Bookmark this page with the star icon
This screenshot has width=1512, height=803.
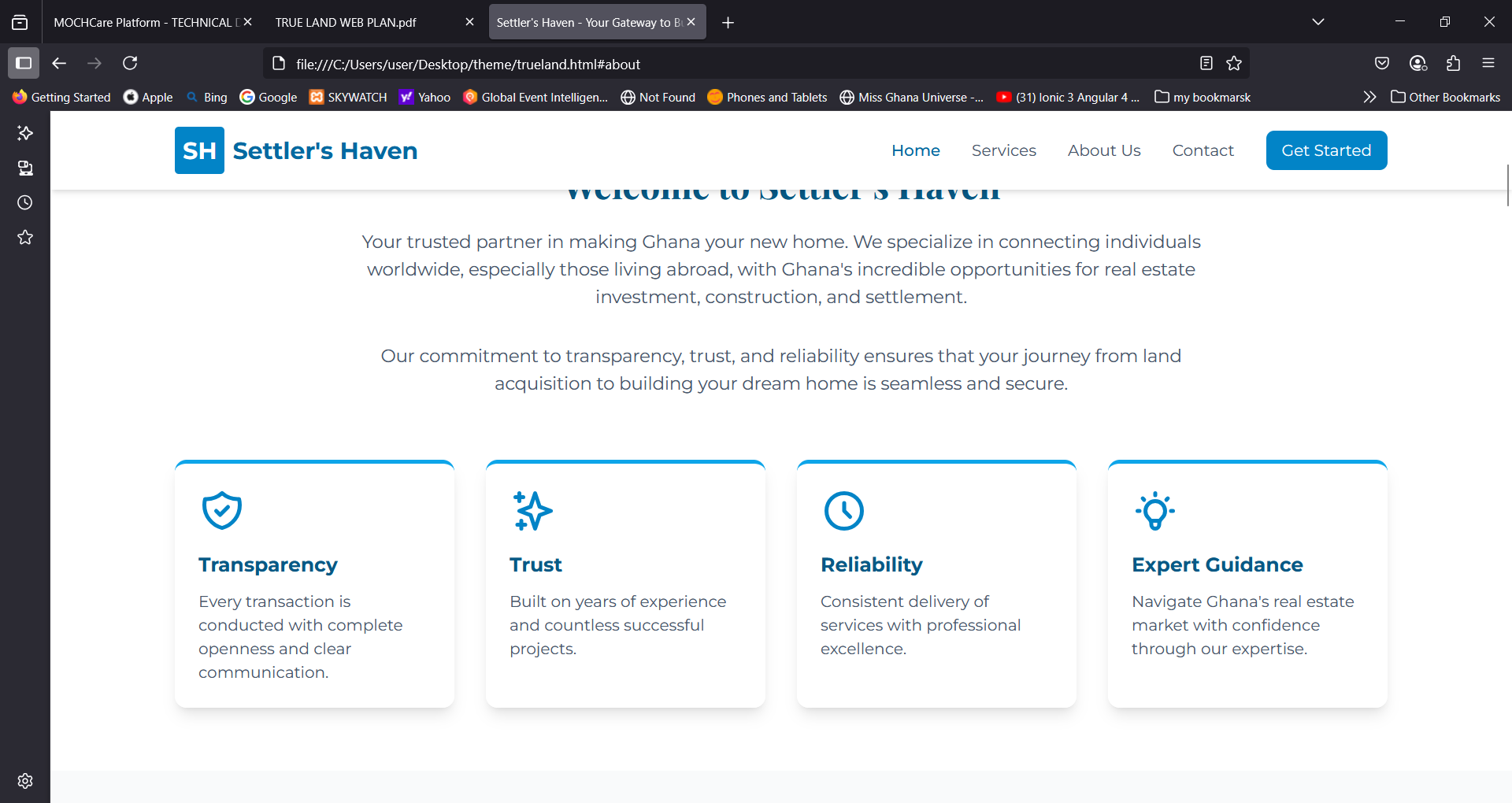[1234, 63]
